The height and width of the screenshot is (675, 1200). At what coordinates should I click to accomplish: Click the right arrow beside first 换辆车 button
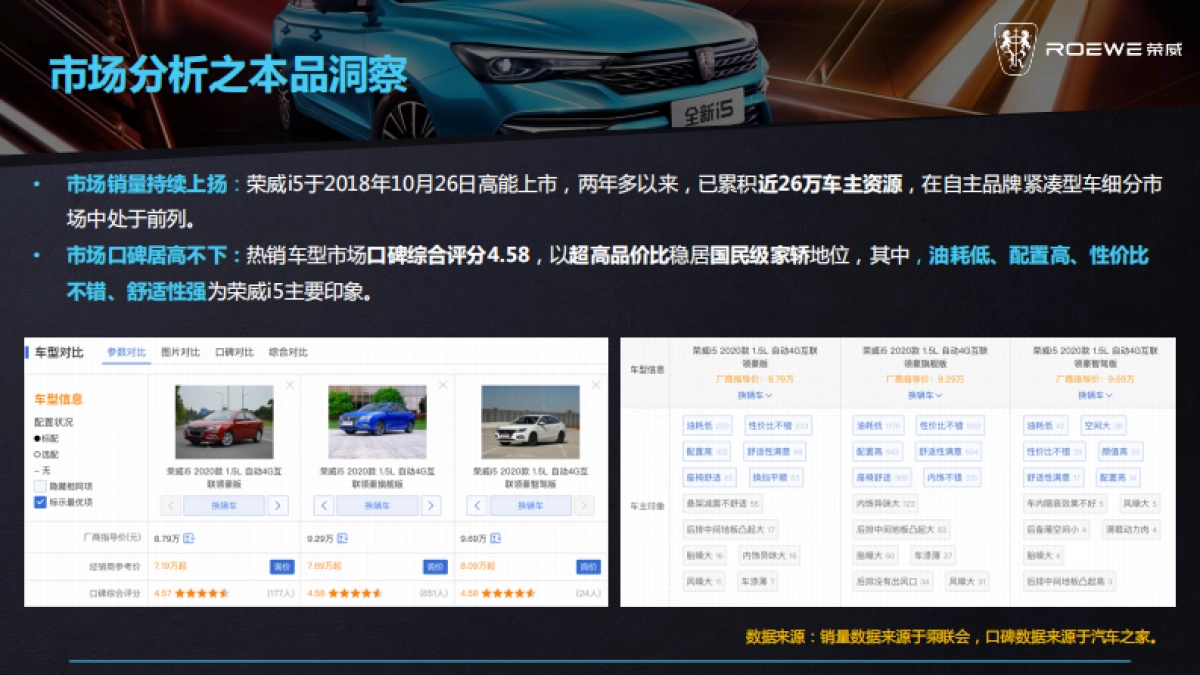(x=278, y=505)
